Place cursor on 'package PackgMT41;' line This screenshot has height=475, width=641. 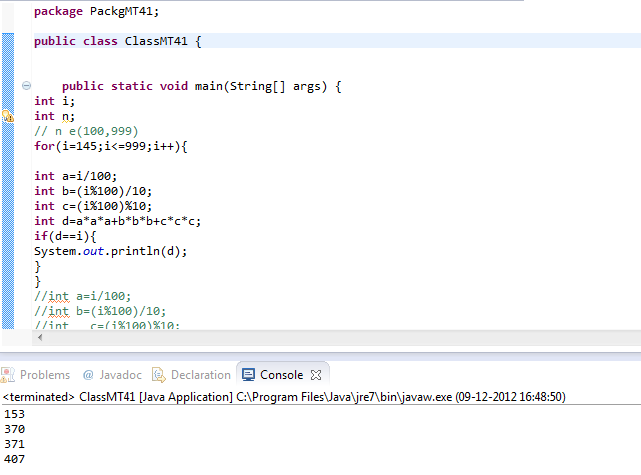[x=96, y=11]
